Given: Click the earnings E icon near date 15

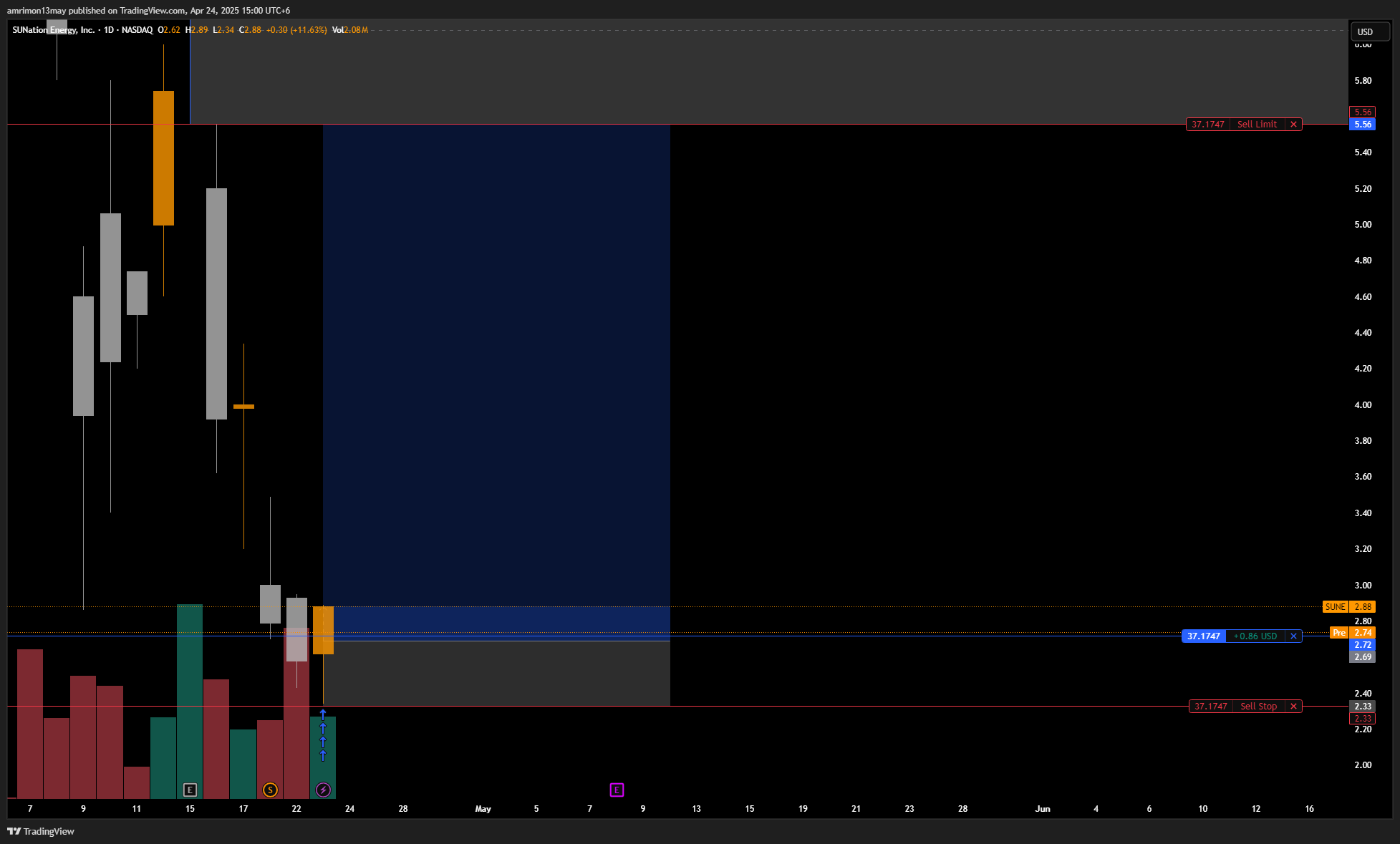Looking at the screenshot, I should tap(190, 790).
